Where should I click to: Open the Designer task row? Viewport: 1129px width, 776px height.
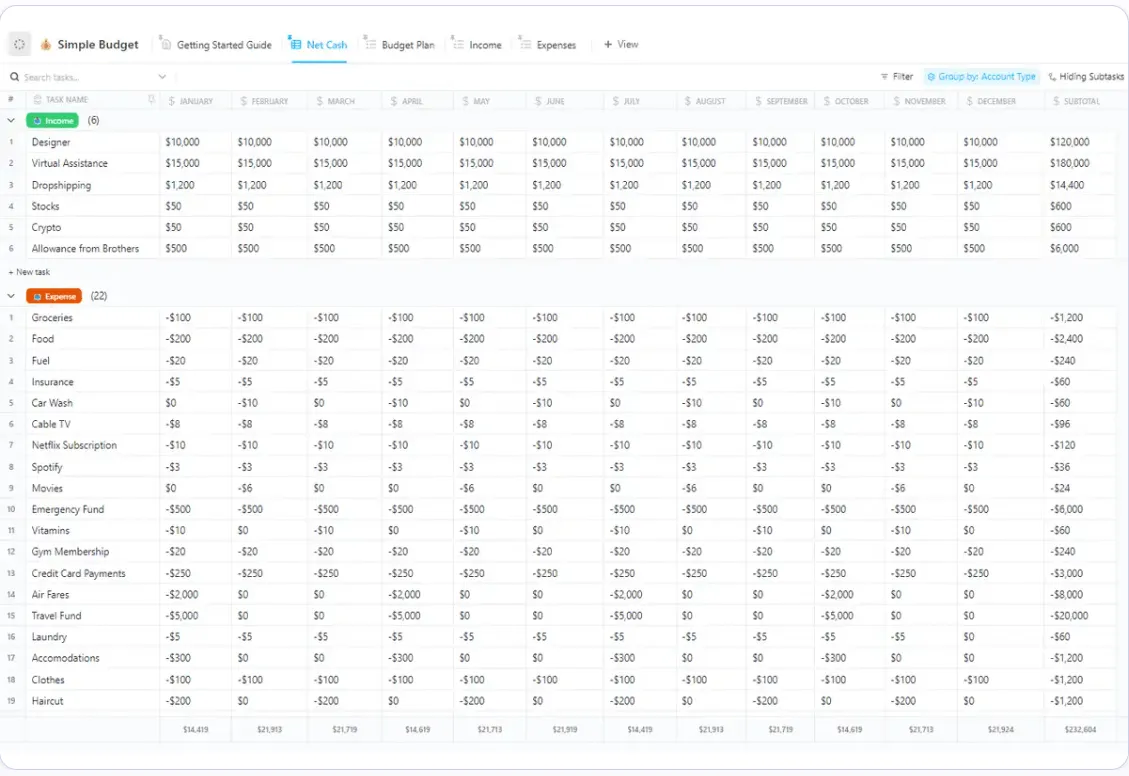click(51, 143)
